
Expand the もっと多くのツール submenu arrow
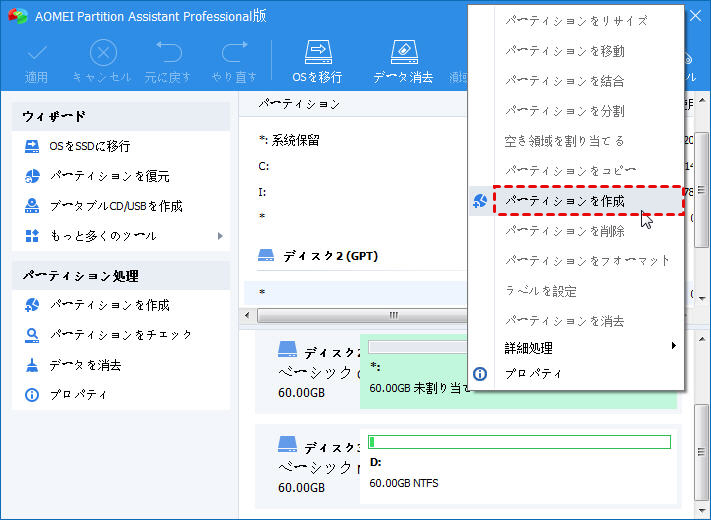pyautogui.click(x=220, y=236)
